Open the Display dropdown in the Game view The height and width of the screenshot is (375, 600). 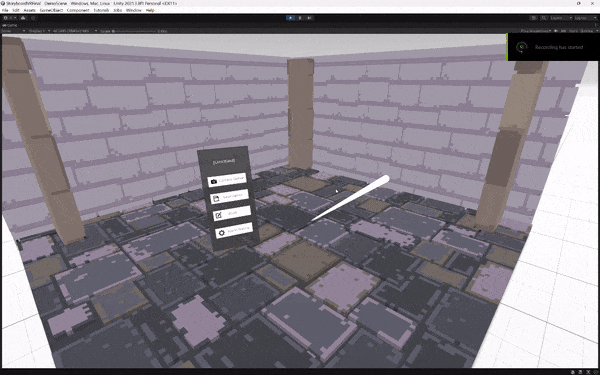pyautogui.click(x=38, y=31)
